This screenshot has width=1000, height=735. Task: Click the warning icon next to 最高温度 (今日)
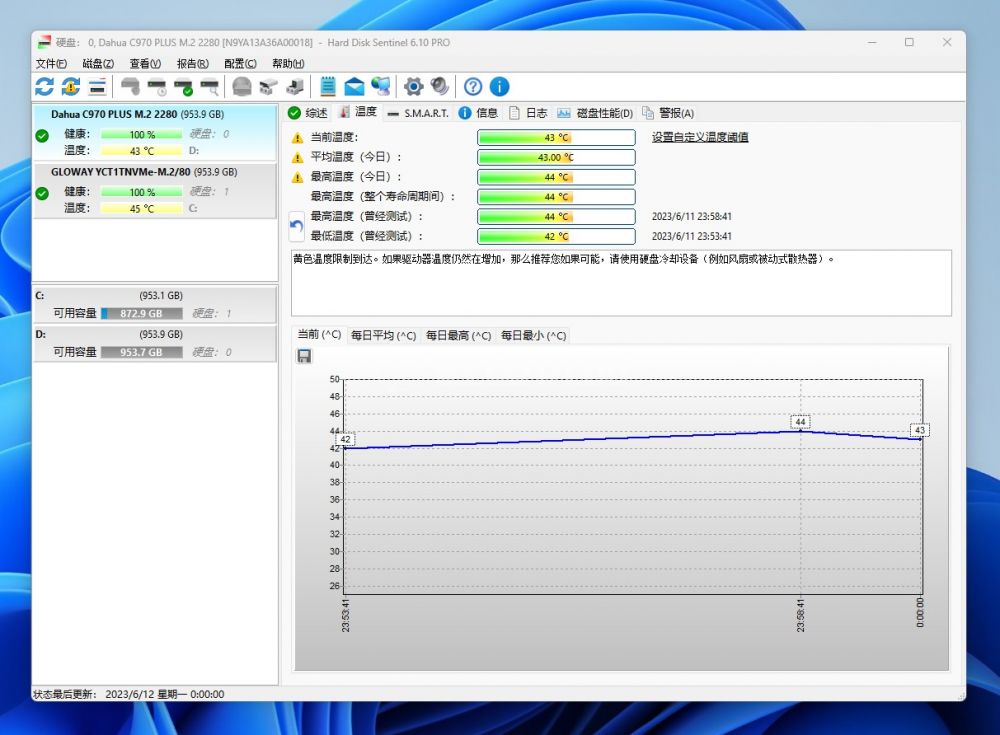pyautogui.click(x=297, y=177)
